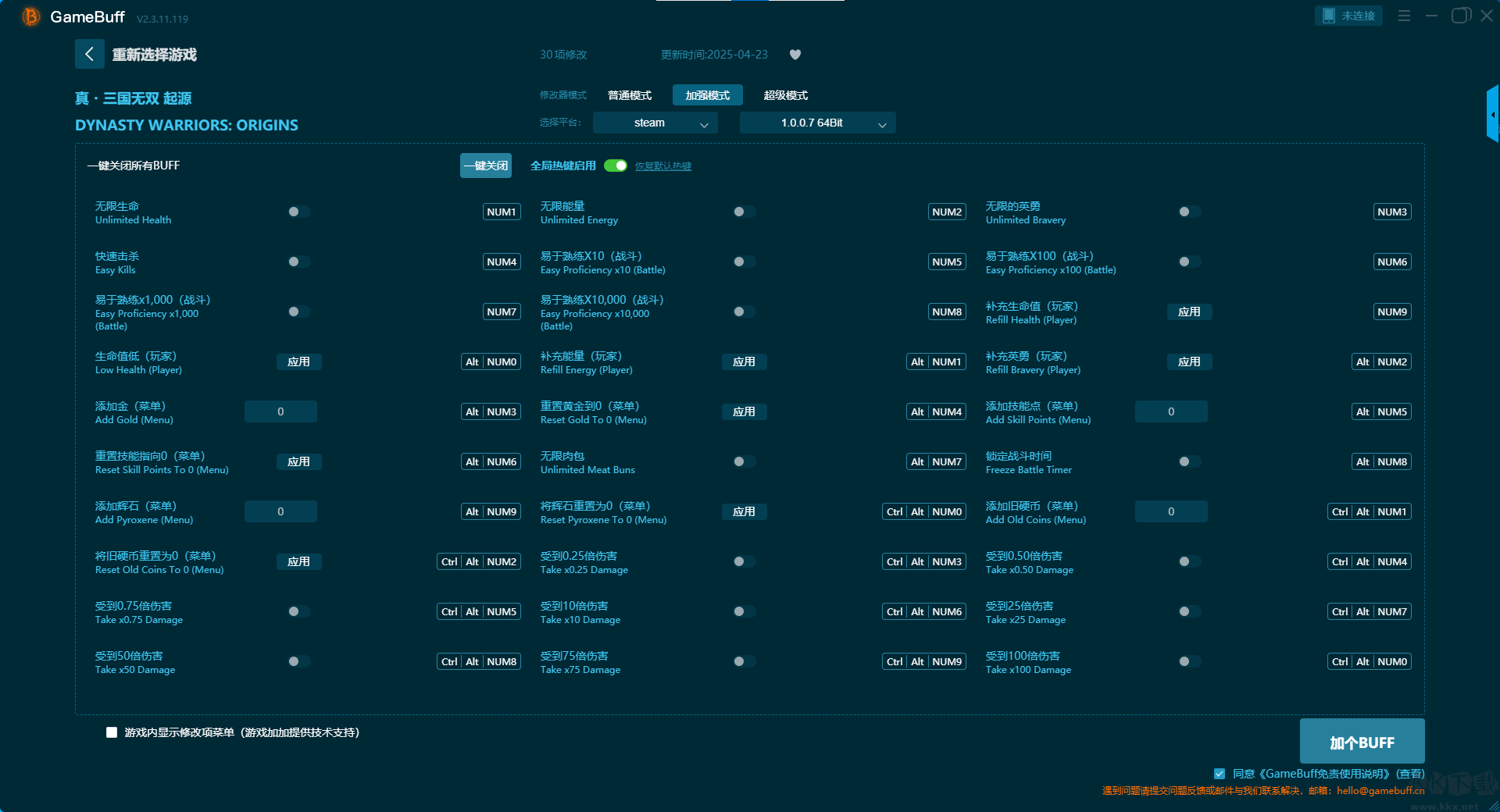
Task: Open the 1.0.0.7 64Bit version dropdown
Action: (817, 123)
